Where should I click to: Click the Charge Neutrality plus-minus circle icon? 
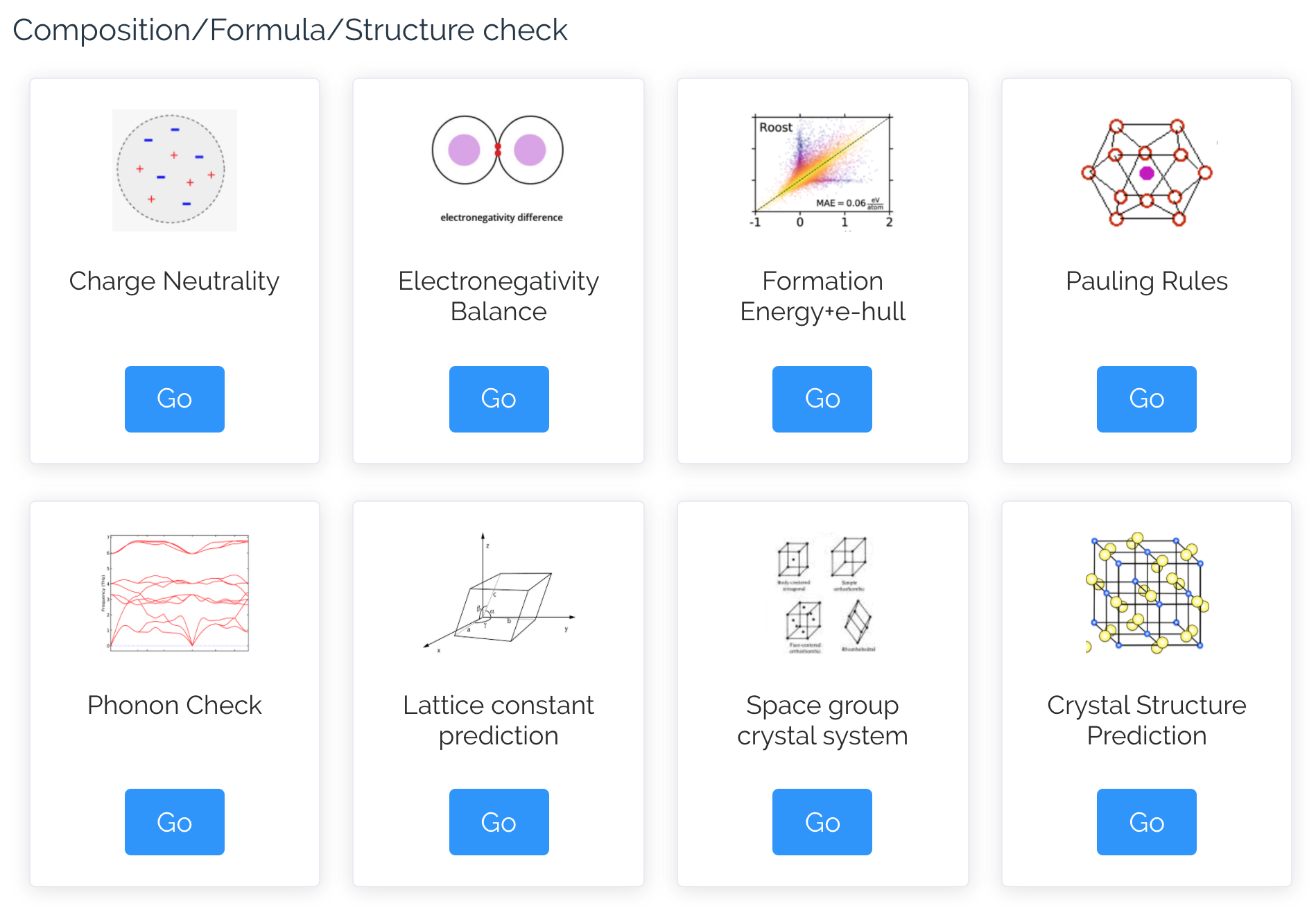click(174, 170)
